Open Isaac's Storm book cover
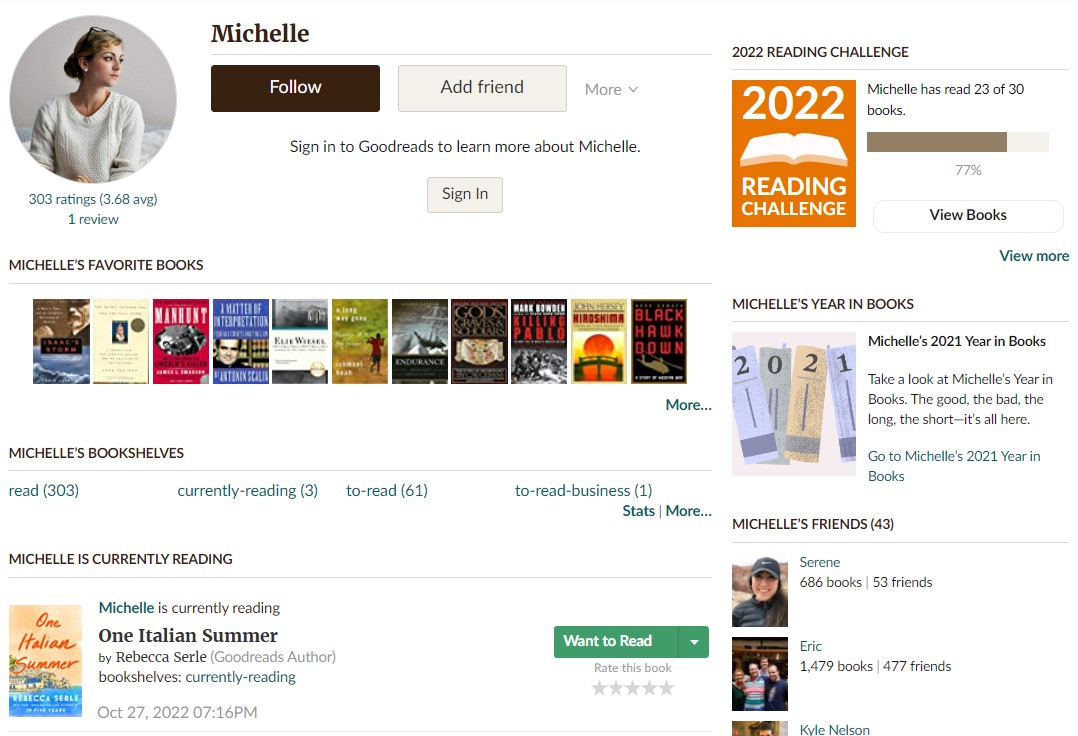 (x=61, y=342)
